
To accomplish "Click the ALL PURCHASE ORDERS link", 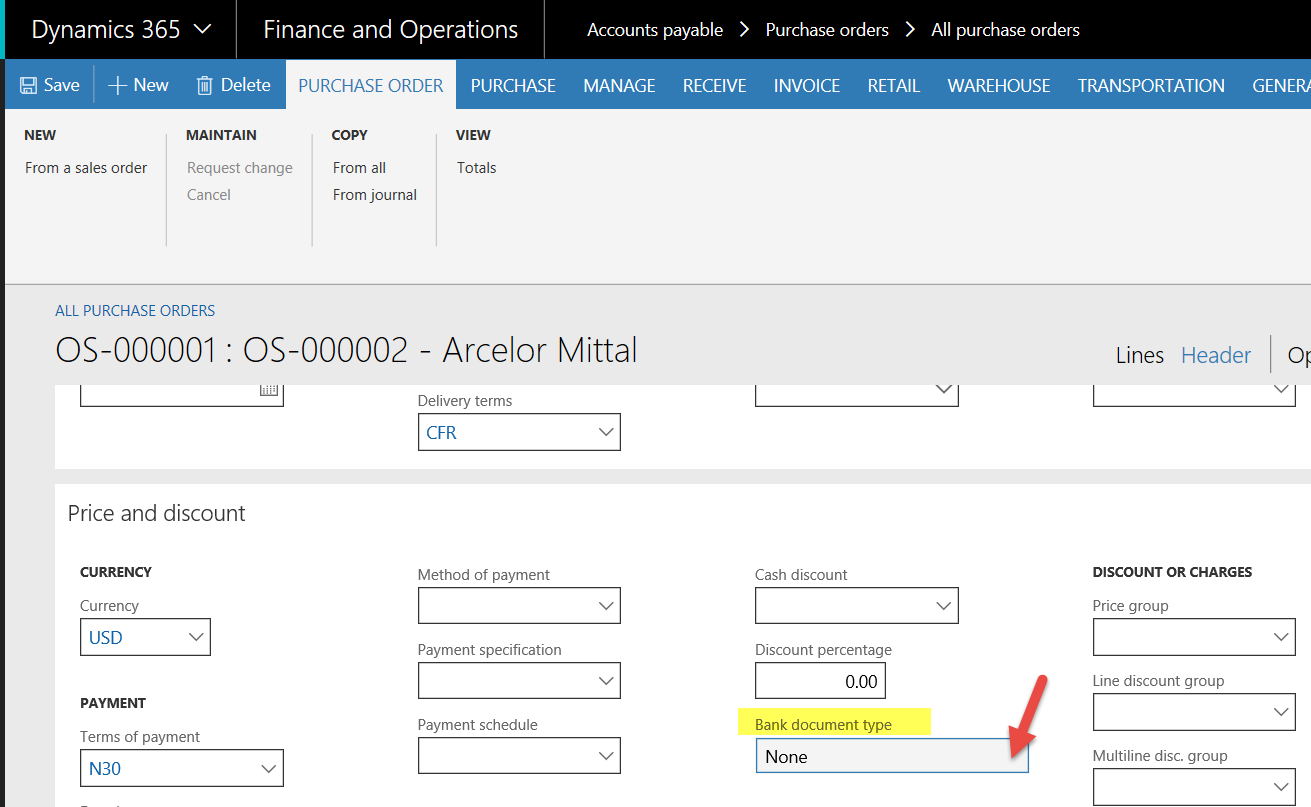I will click(x=135, y=311).
